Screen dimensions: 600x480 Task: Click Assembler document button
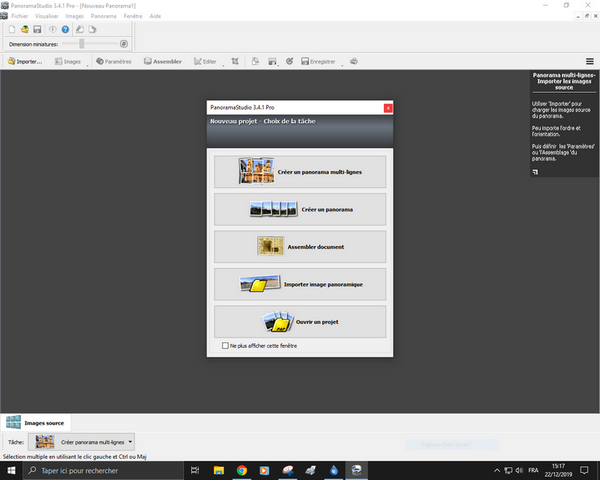pyautogui.click(x=300, y=247)
